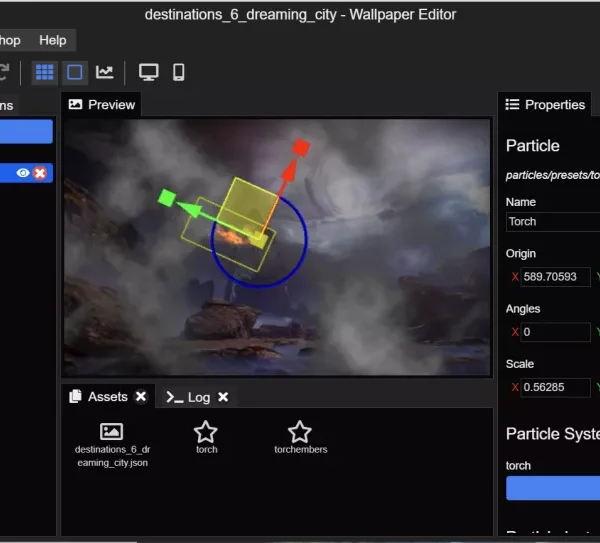
Task: Select the Properties panel tab
Action: coord(545,104)
